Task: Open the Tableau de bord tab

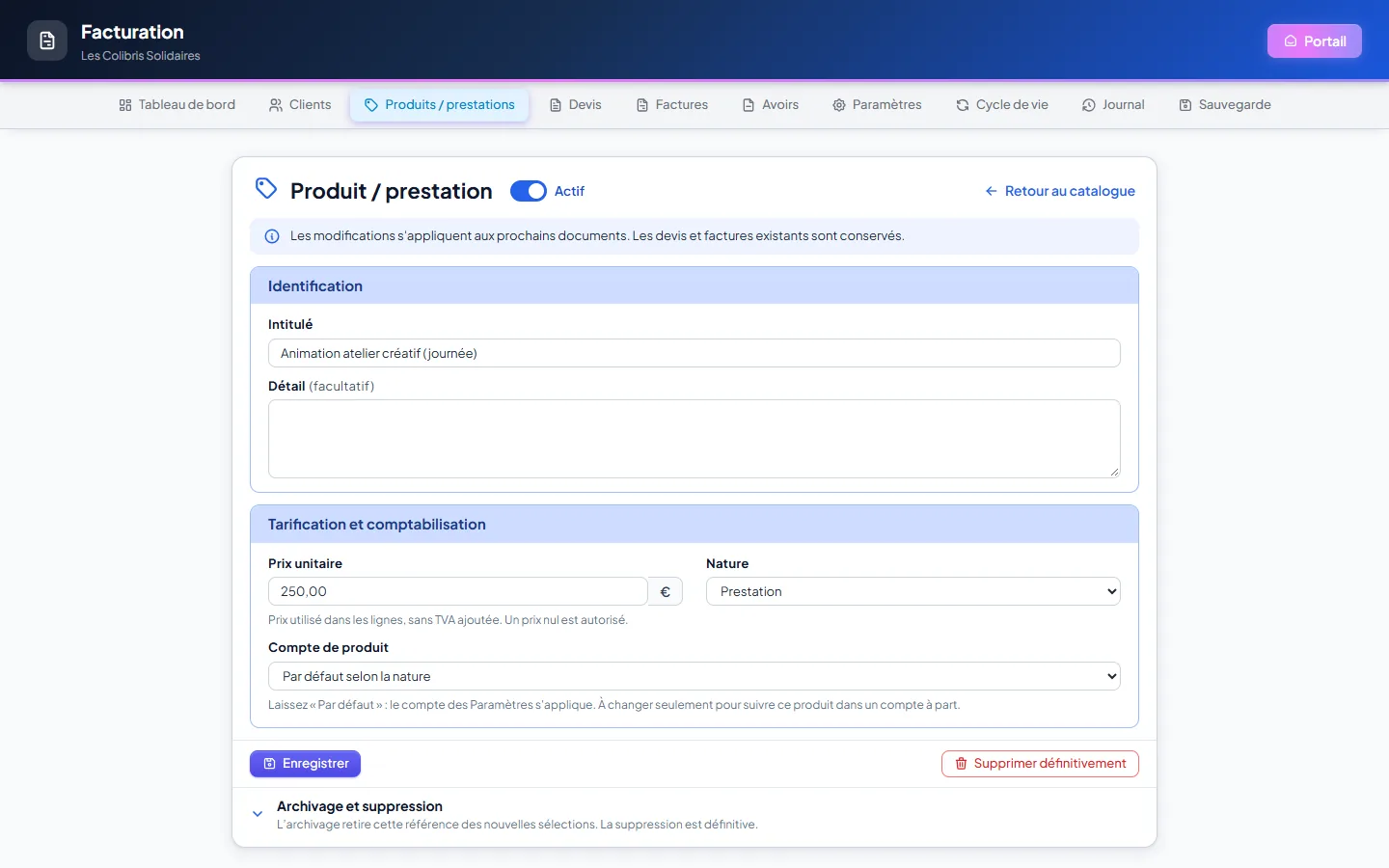Action: click(x=177, y=105)
